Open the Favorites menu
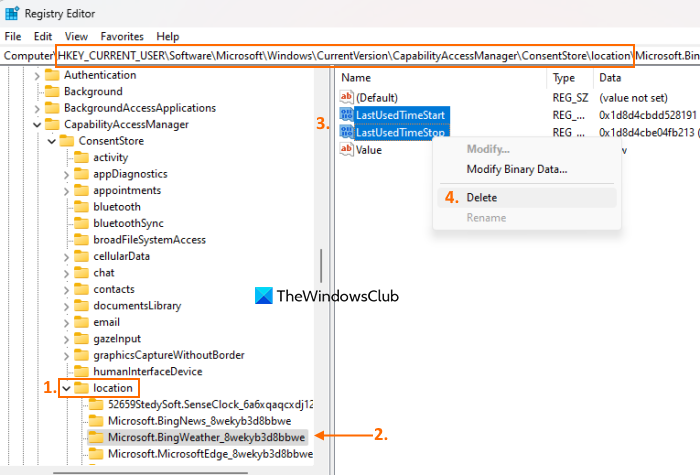The image size is (700, 475). [122, 37]
